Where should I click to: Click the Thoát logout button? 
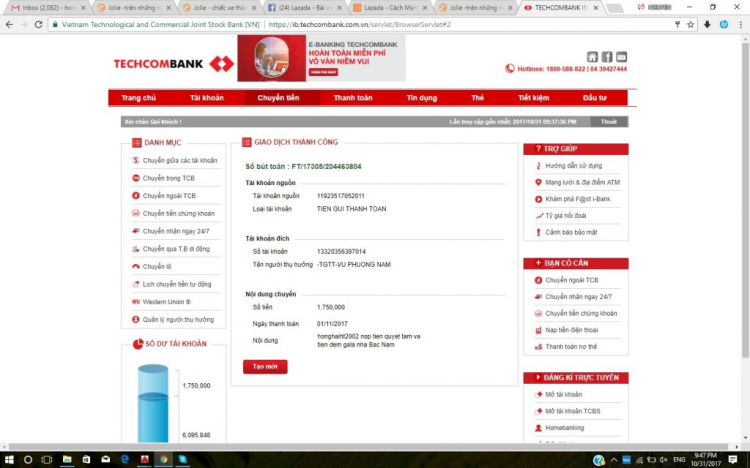pos(608,122)
